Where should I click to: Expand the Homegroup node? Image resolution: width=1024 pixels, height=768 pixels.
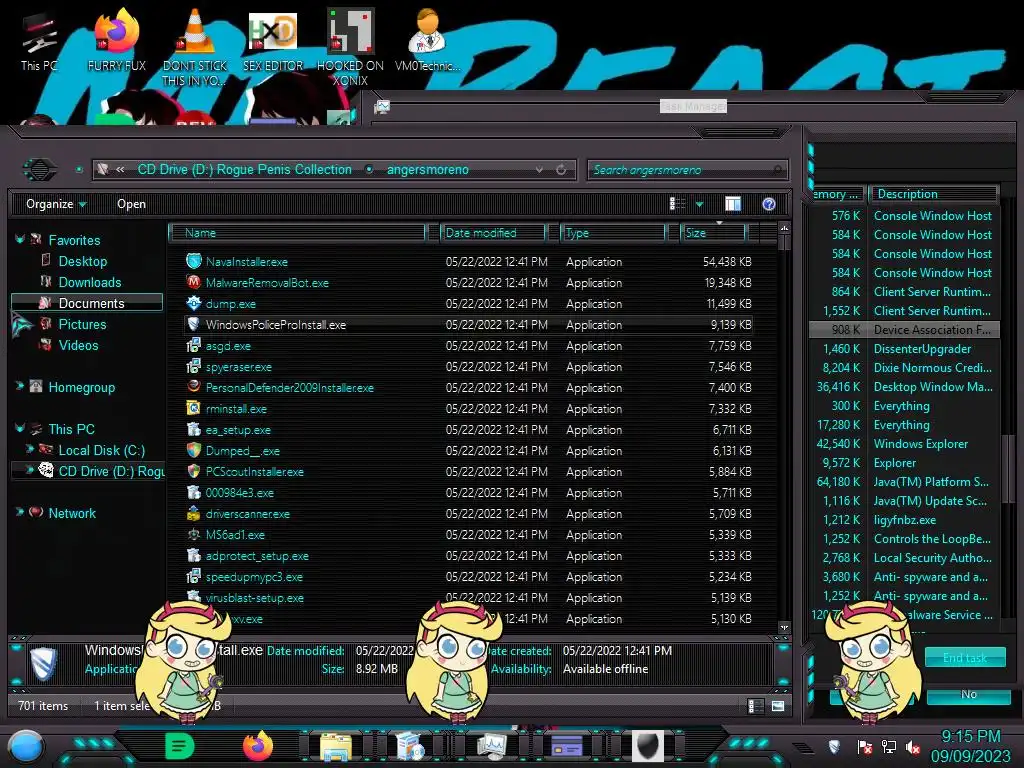pyautogui.click(x=20, y=386)
